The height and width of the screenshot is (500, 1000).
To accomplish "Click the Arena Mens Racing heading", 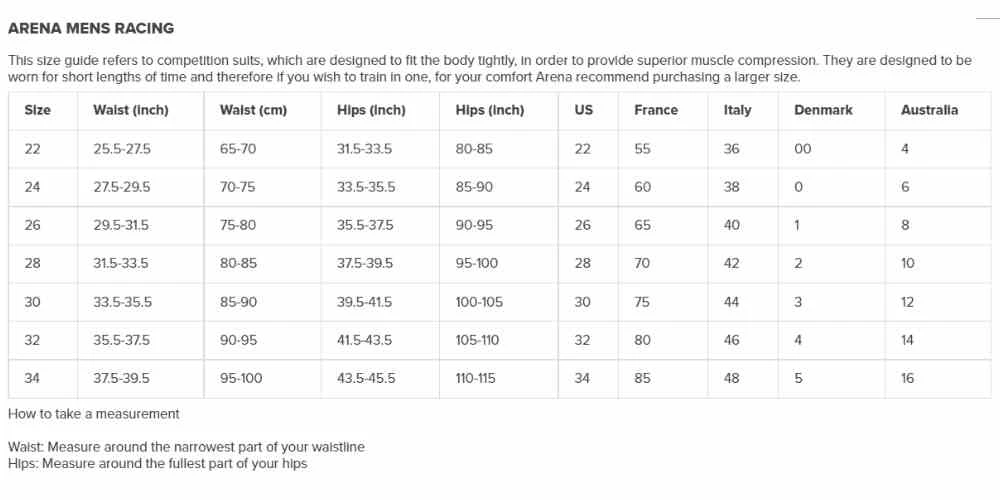I will (x=91, y=28).
